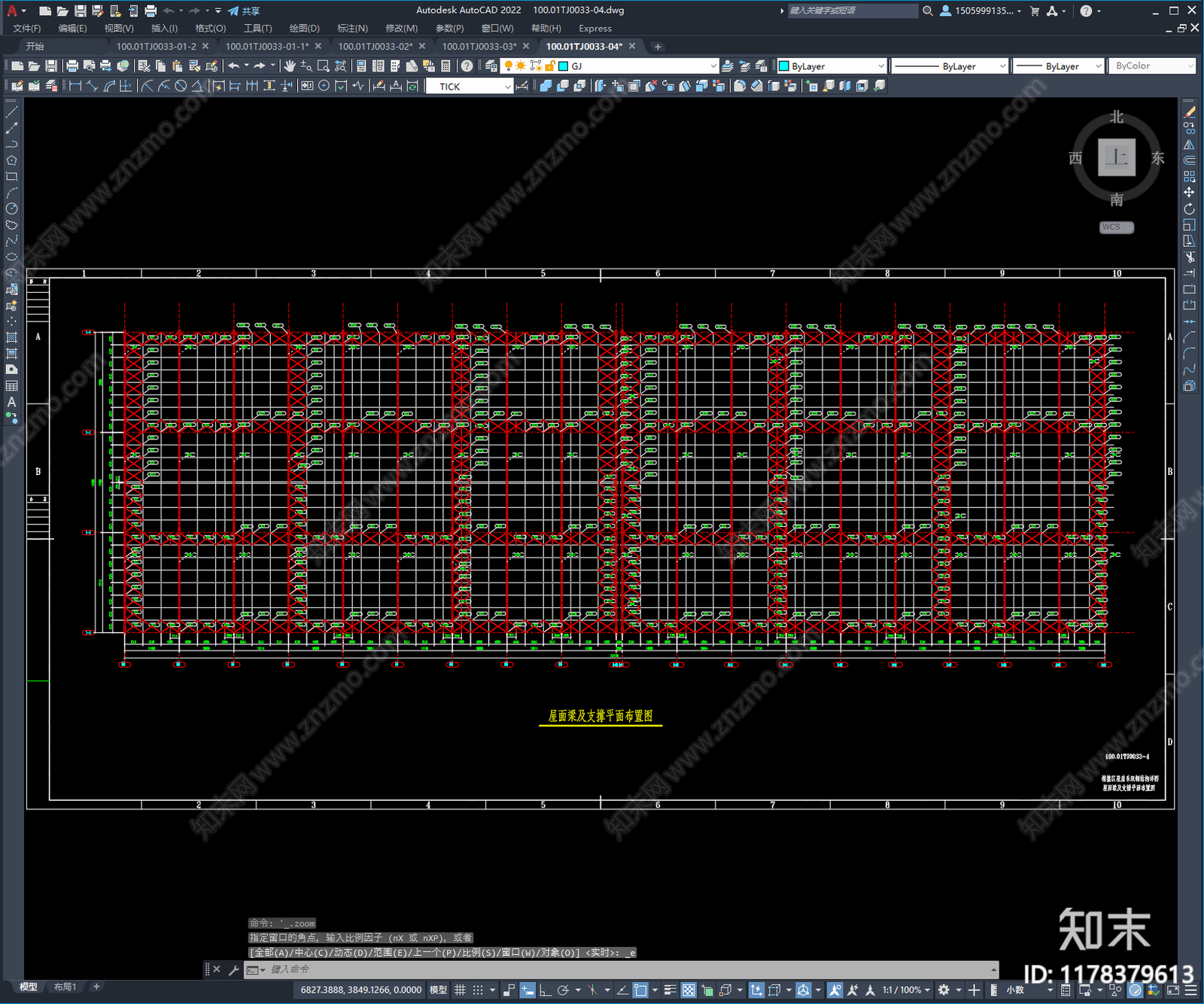The image size is (1204, 1004).
Task: Toggle drawing Grid display in status bar
Action: pyautogui.click(x=460, y=990)
